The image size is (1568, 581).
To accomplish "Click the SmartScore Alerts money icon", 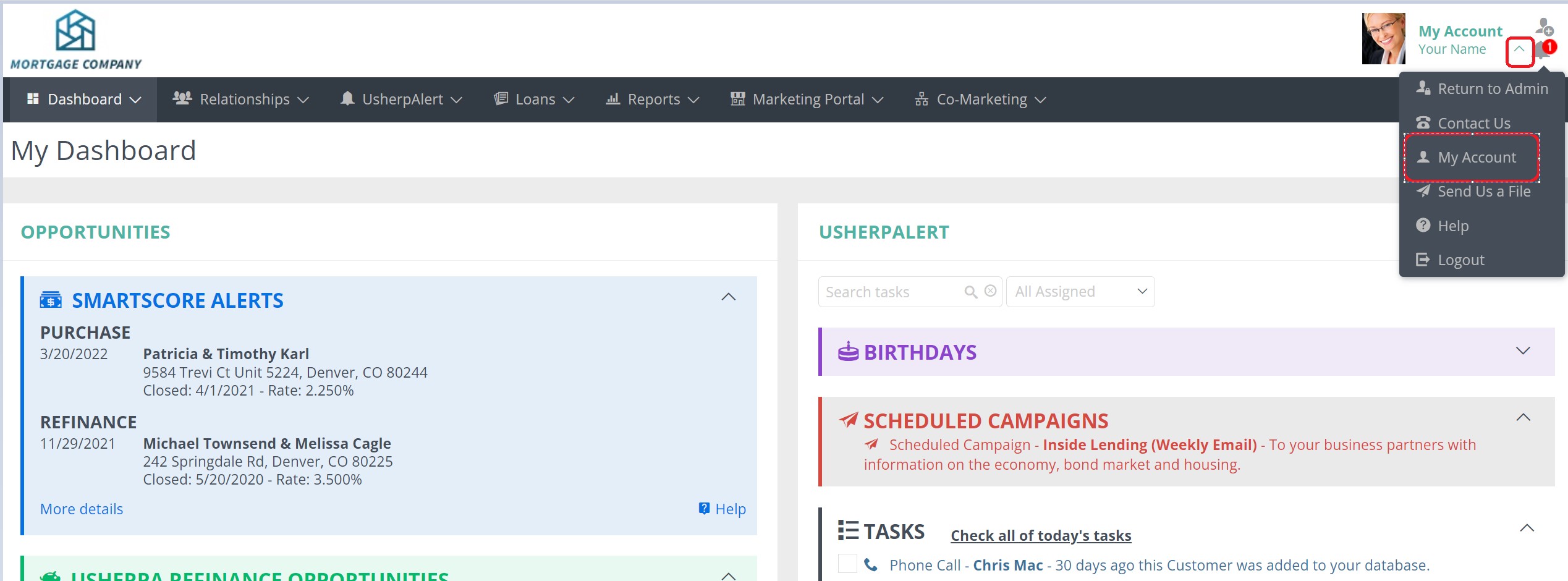I will tap(51, 300).
